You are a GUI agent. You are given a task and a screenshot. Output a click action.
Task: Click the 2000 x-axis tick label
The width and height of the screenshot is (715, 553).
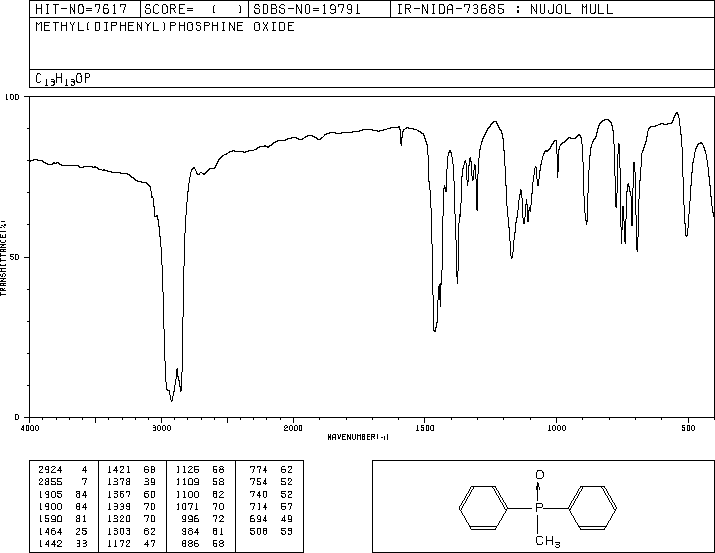[x=293, y=428]
